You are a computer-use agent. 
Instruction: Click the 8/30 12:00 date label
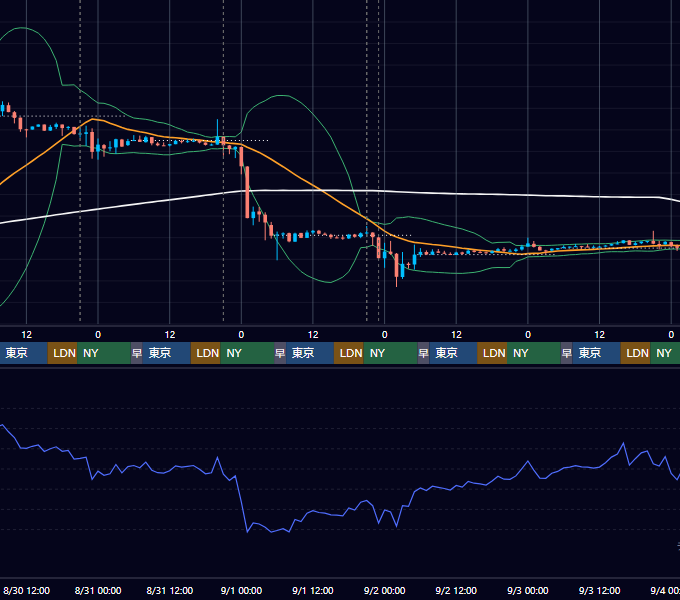[26, 590]
